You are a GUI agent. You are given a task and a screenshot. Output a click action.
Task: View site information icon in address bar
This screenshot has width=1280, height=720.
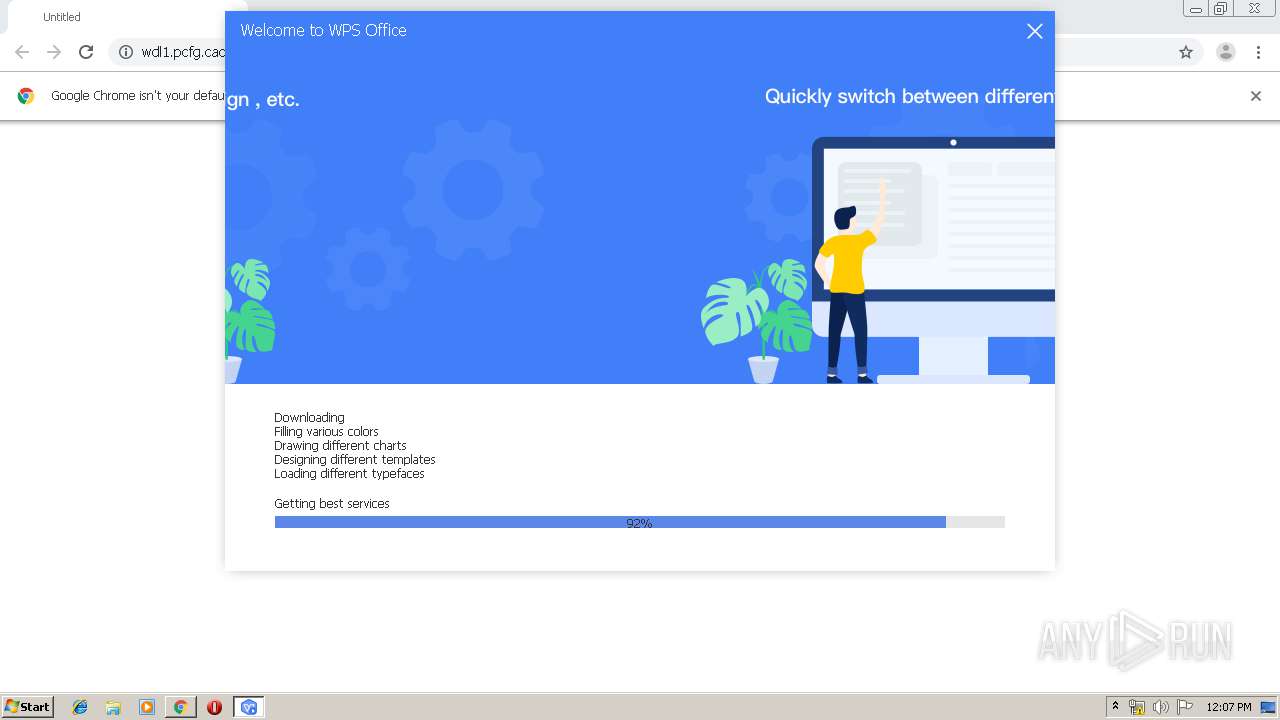pyautogui.click(x=125, y=52)
